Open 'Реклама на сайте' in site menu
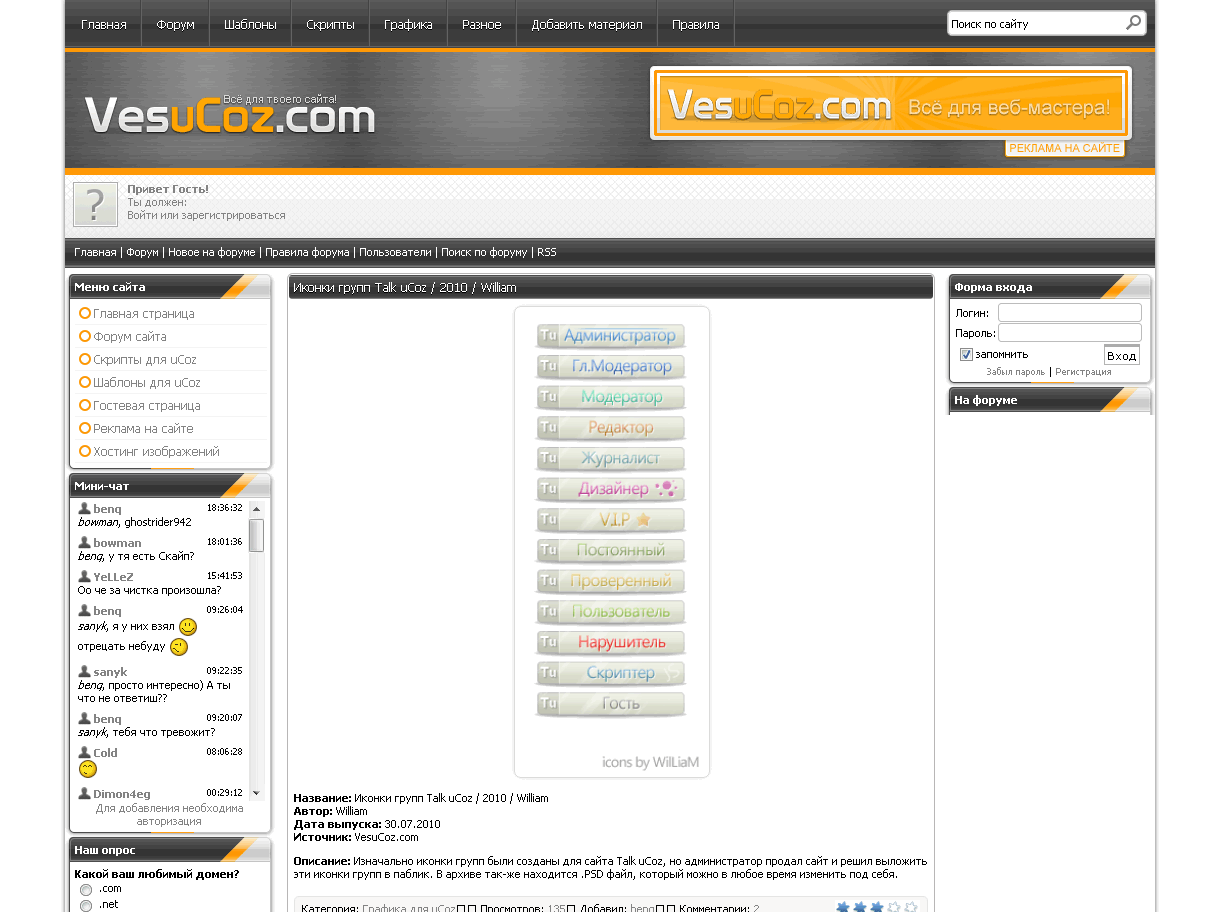 coord(143,429)
